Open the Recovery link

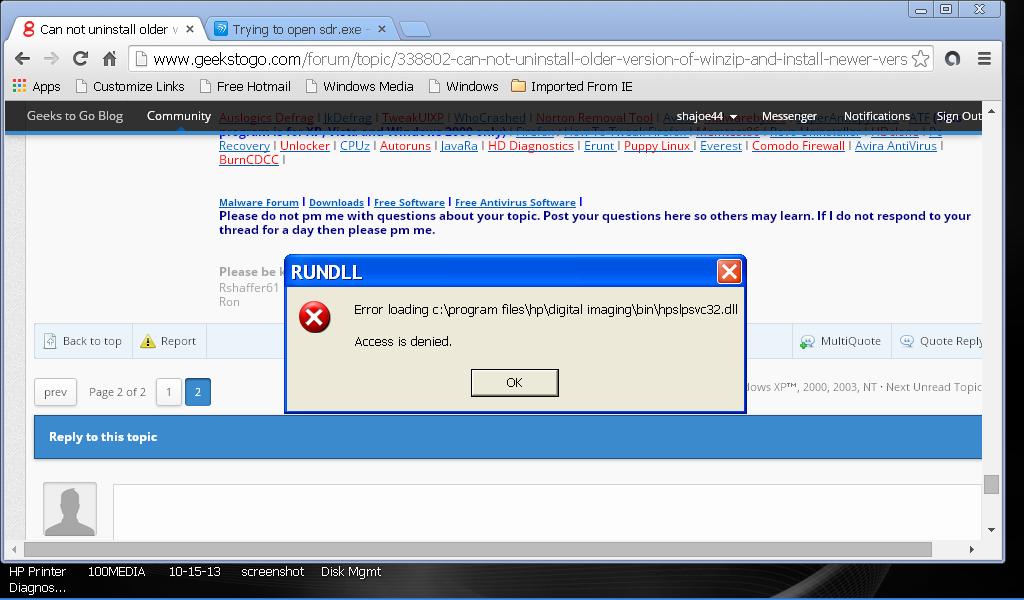(244, 146)
